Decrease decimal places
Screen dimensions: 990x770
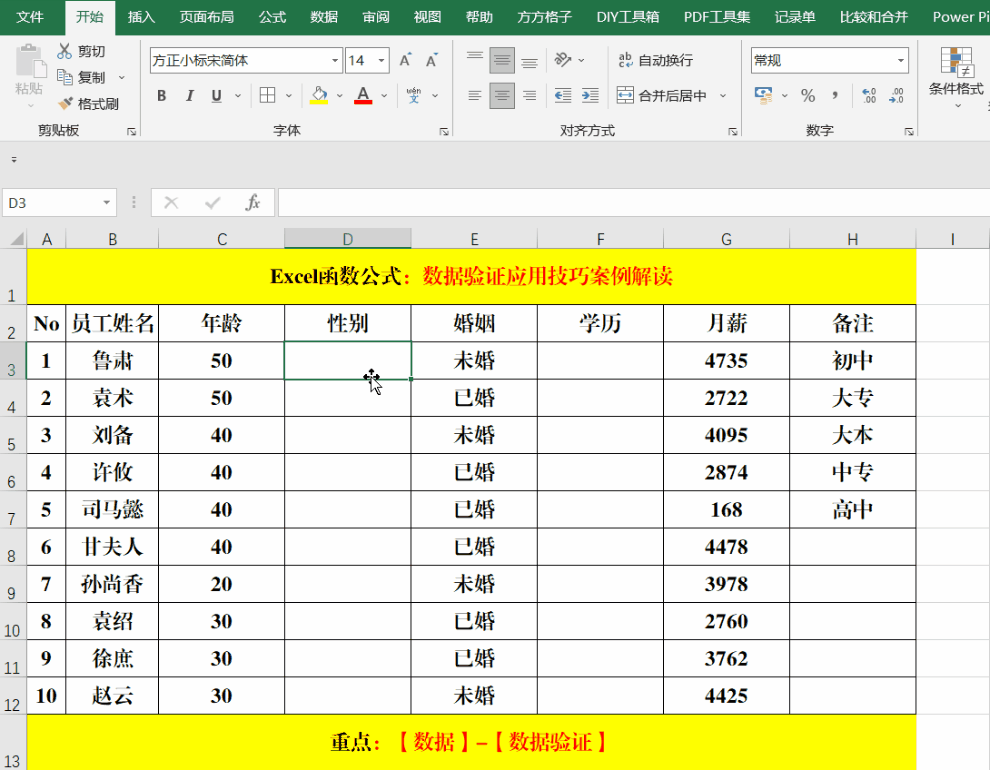click(x=897, y=96)
